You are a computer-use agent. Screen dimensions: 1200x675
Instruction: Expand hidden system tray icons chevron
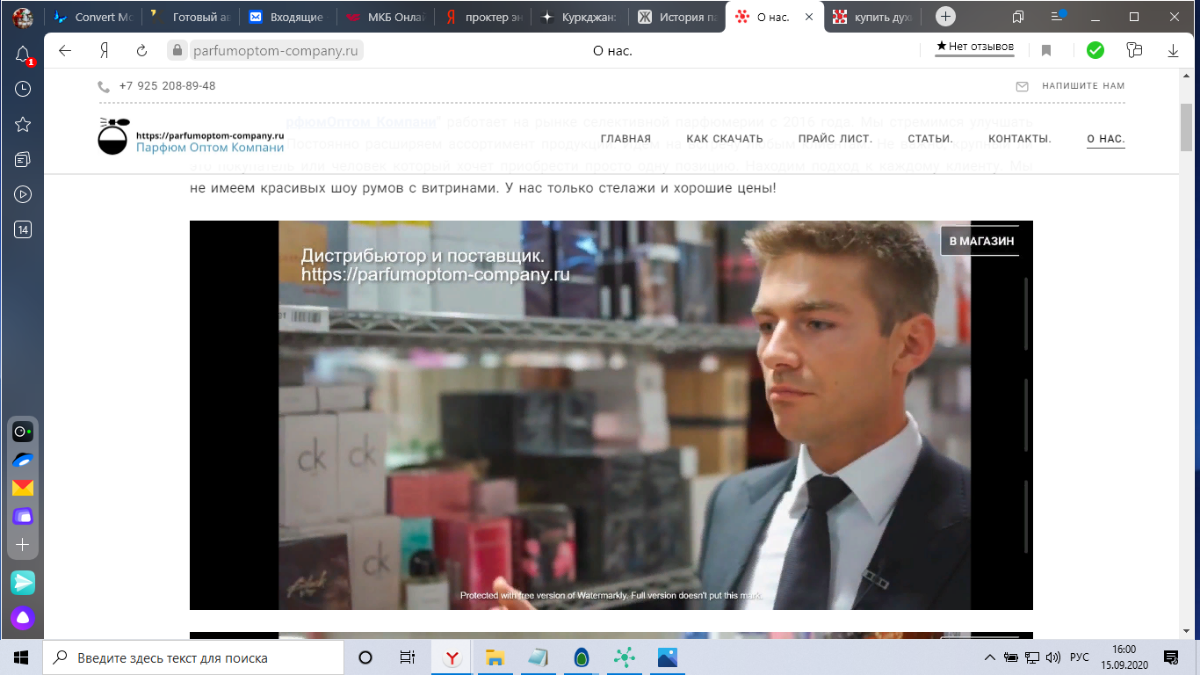(x=989, y=658)
